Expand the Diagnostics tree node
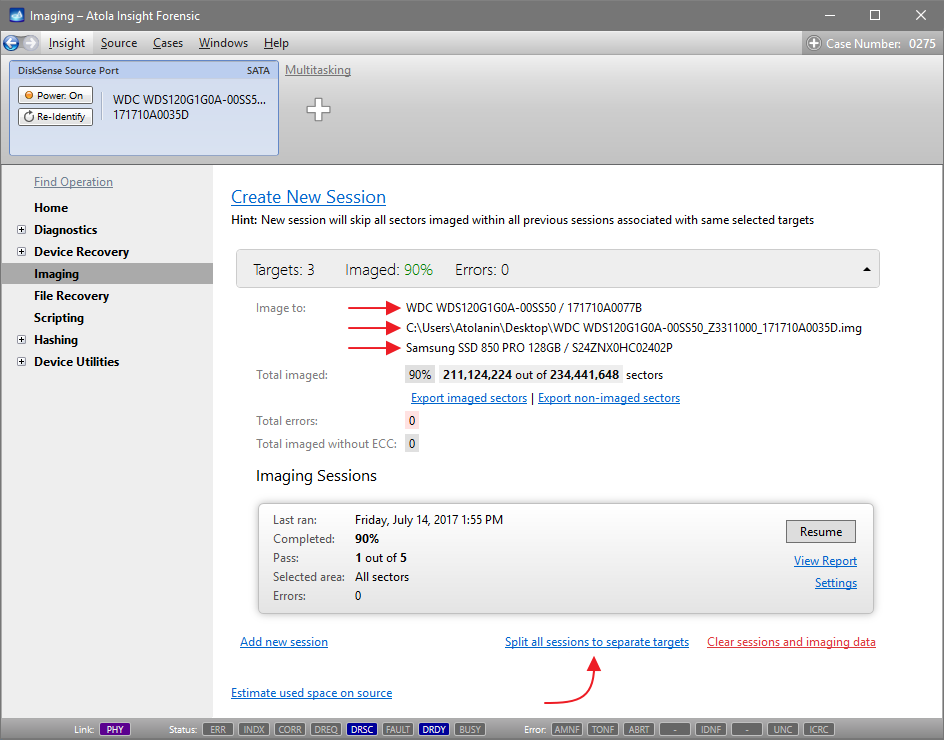The width and height of the screenshot is (944, 740). 22,230
